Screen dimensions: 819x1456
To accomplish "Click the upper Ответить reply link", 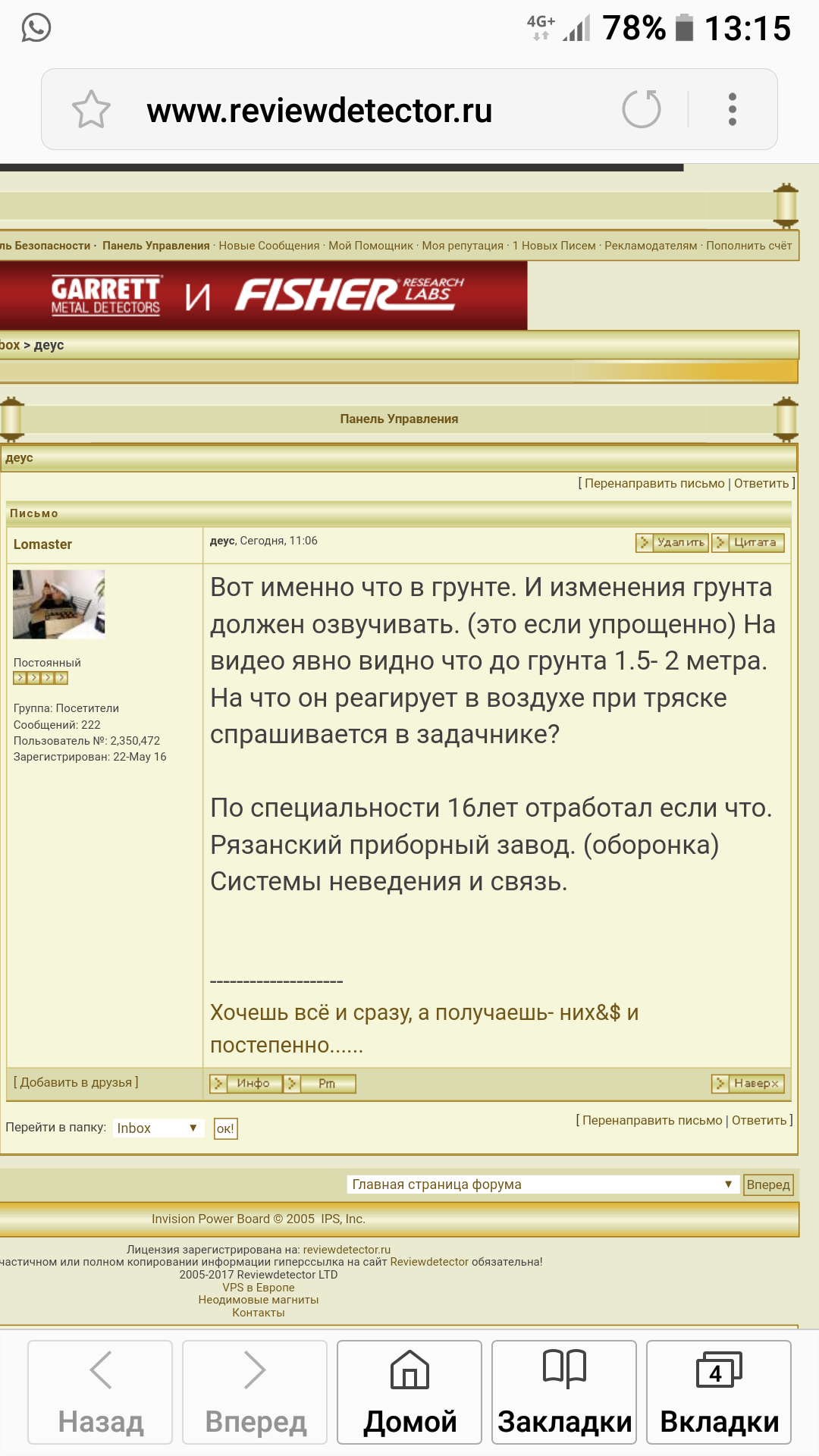I will click(x=761, y=483).
